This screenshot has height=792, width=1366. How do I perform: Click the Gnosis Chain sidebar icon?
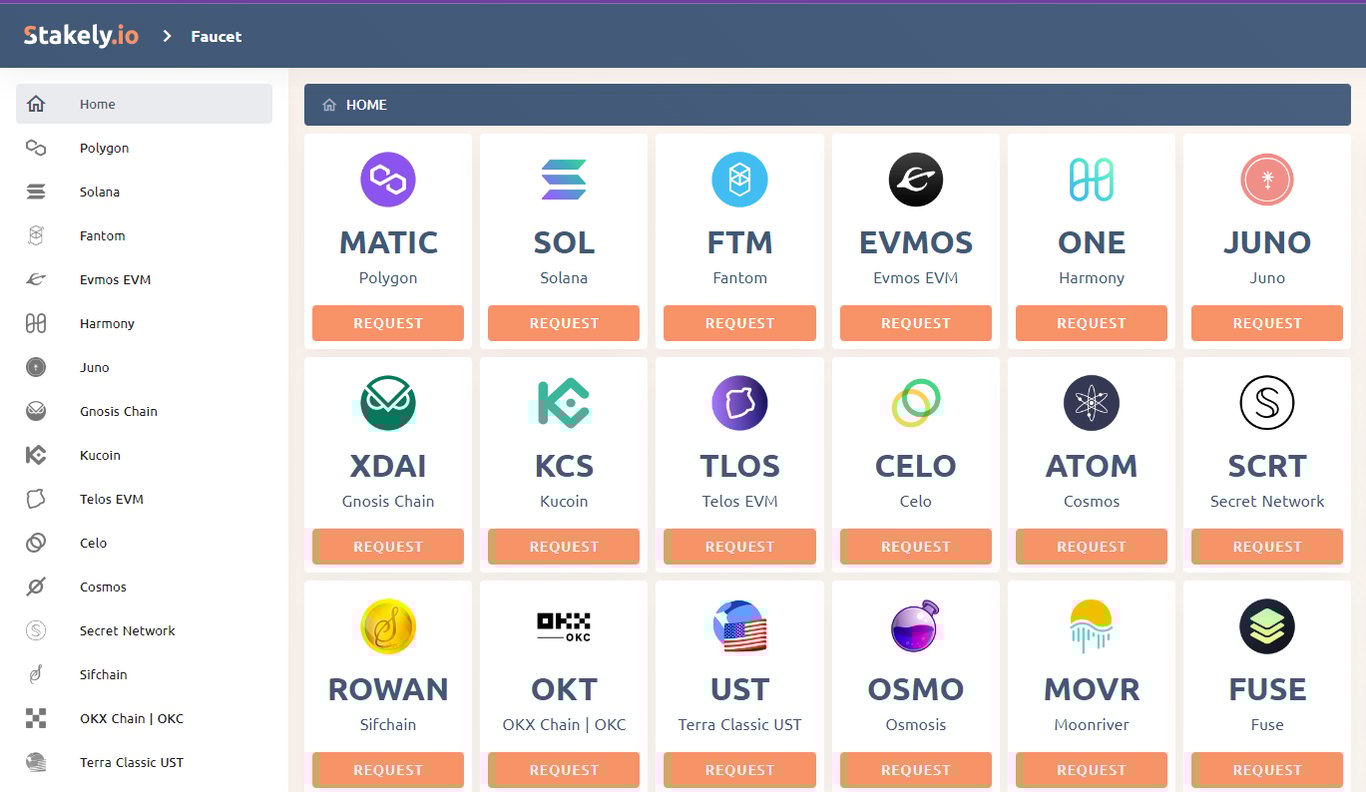click(x=36, y=411)
